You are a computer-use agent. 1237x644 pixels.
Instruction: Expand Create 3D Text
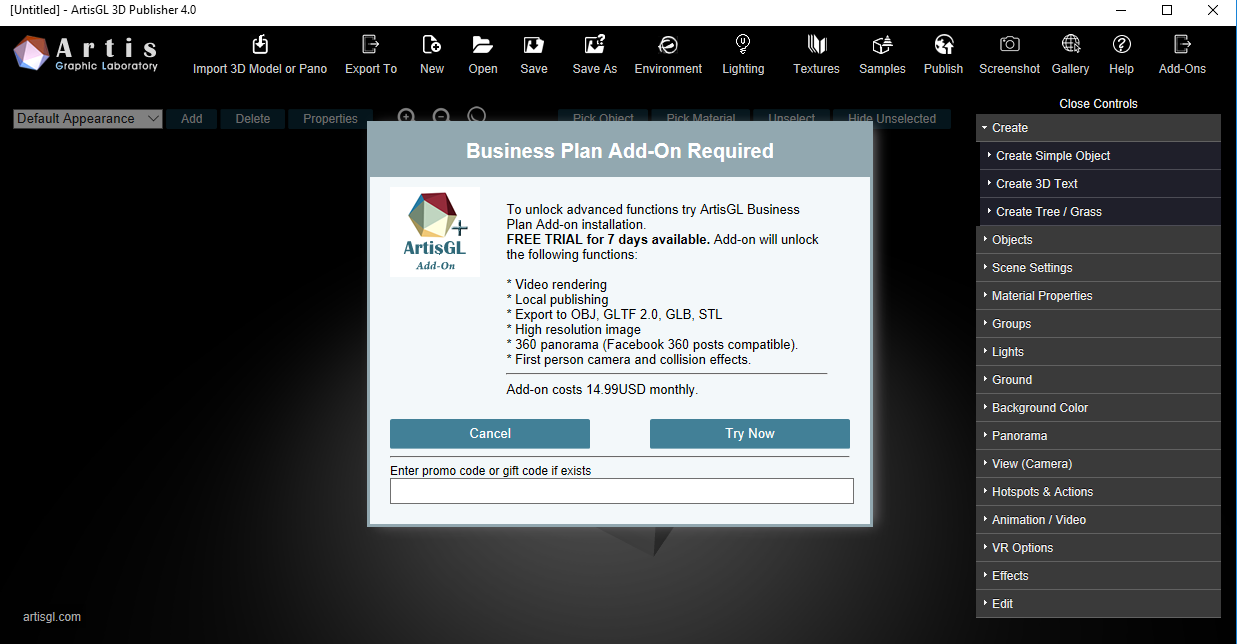tap(1100, 184)
